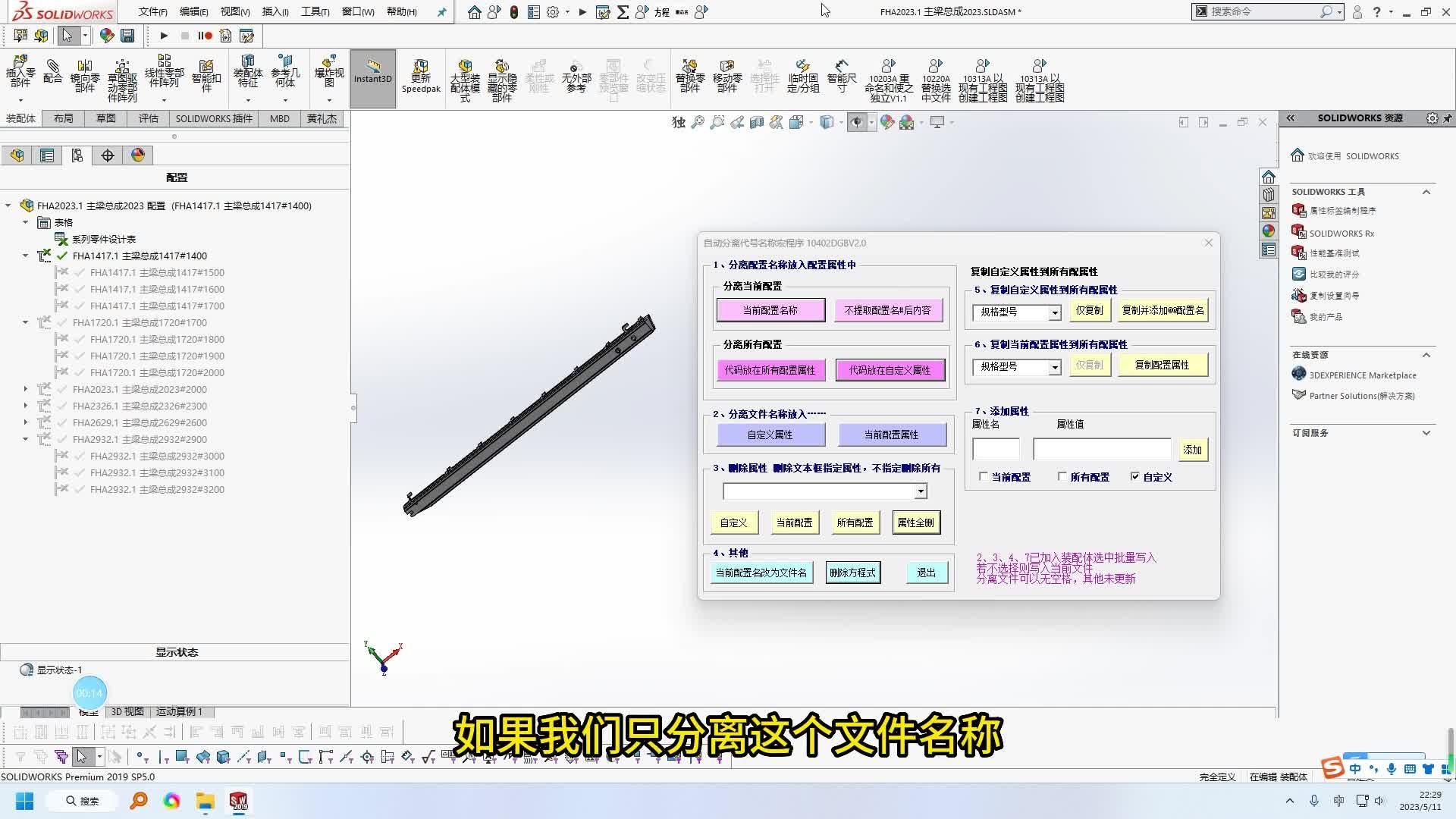The height and width of the screenshot is (819, 1456).
Task: Switch to the ConfigurationManager tab icon
Action: [77, 155]
